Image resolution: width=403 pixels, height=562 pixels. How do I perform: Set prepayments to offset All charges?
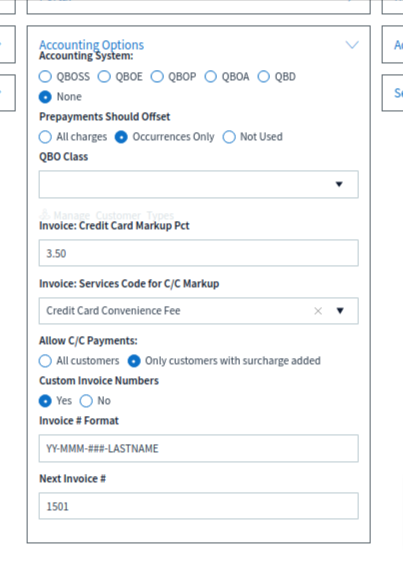tap(45, 137)
